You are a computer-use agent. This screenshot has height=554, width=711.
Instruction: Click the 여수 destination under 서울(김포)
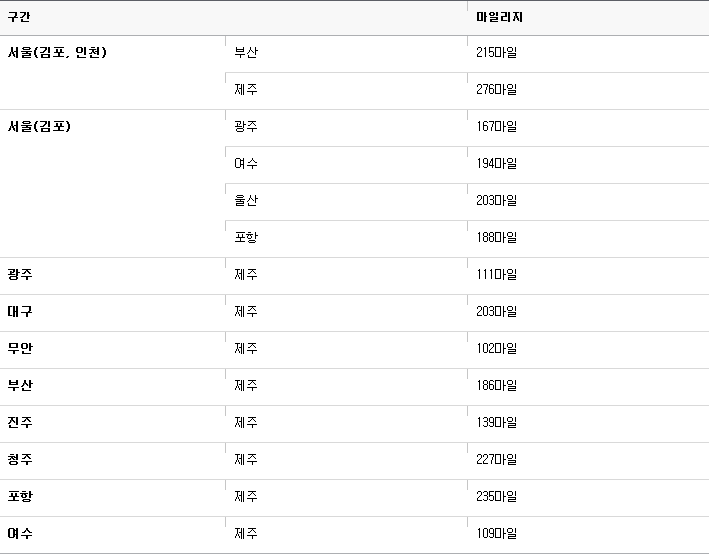point(246,163)
